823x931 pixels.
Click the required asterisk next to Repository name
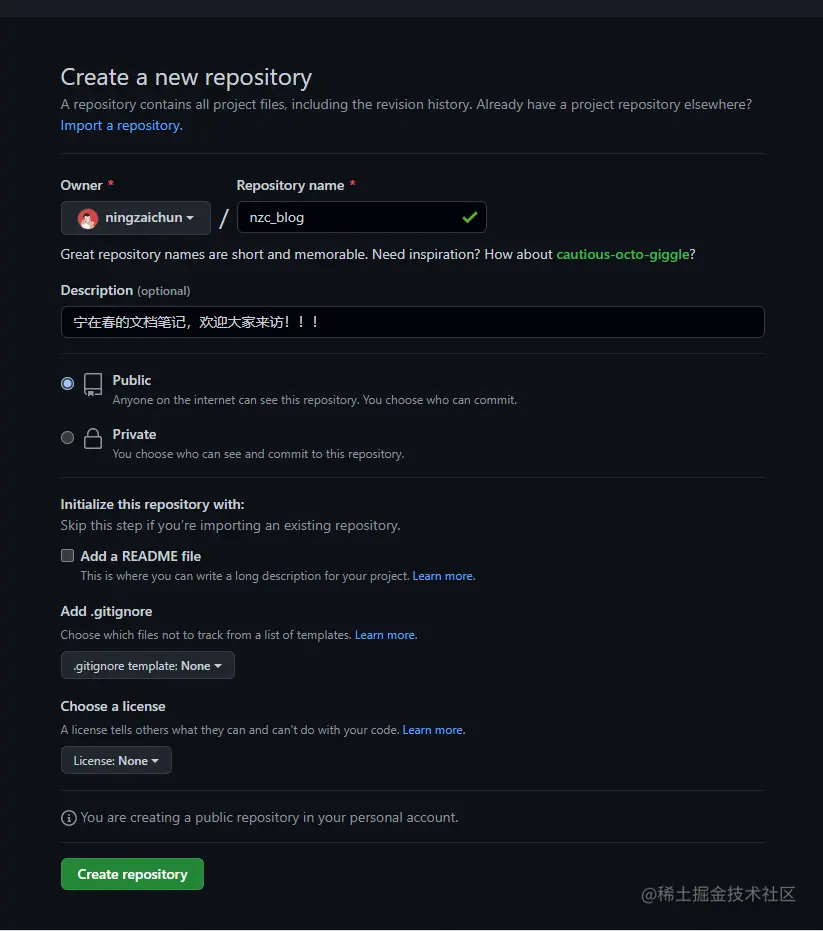[352, 185]
